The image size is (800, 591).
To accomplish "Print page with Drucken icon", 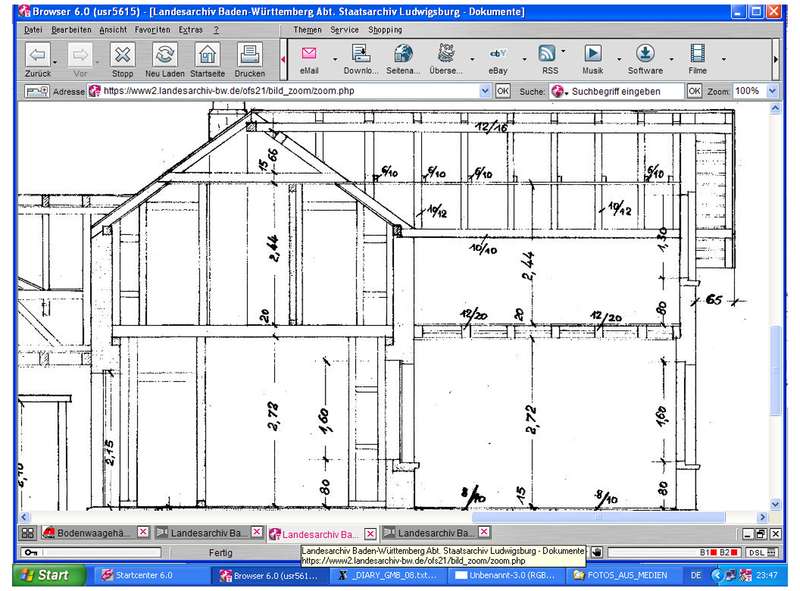I will tap(249, 55).
